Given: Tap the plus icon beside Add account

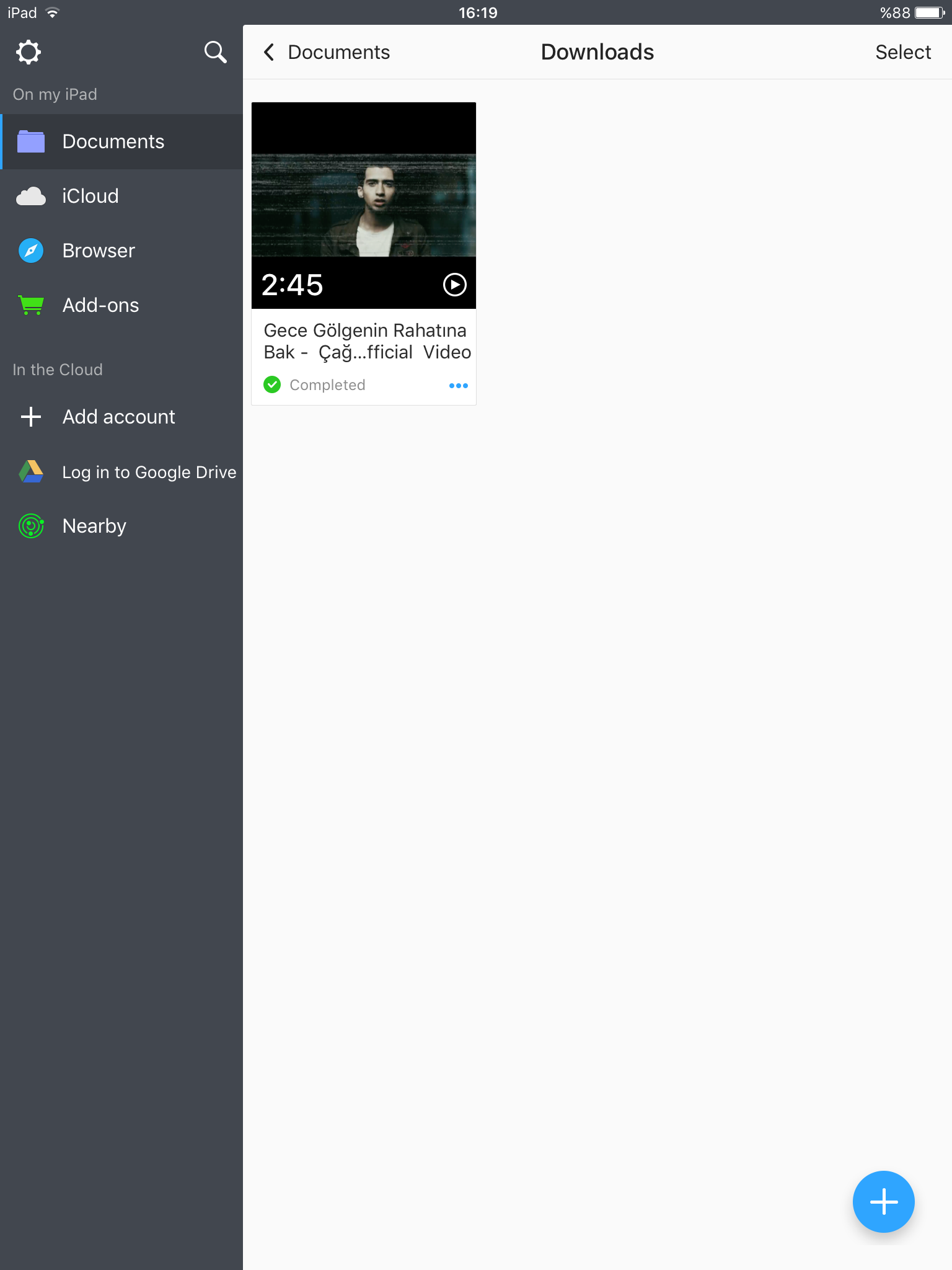Looking at the screenshot, I should pyautogui.click(x=31, y=417).
